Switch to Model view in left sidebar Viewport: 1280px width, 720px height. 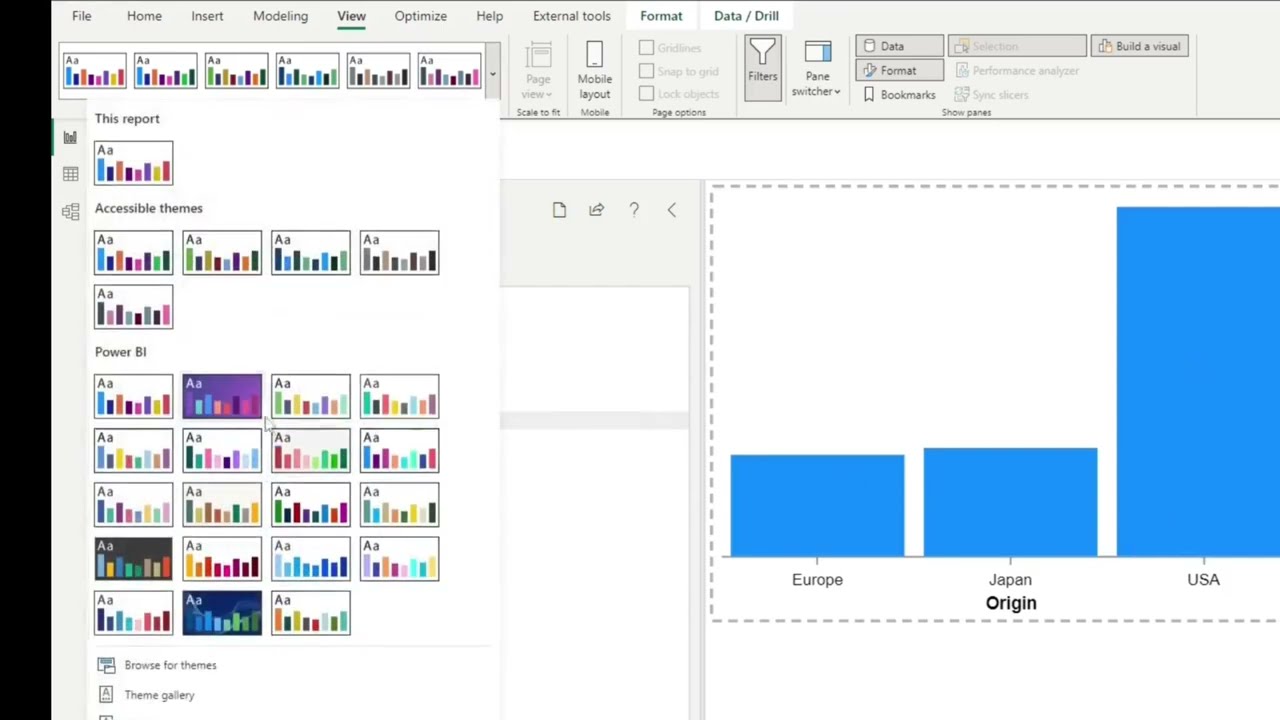(x=70, y=211)
